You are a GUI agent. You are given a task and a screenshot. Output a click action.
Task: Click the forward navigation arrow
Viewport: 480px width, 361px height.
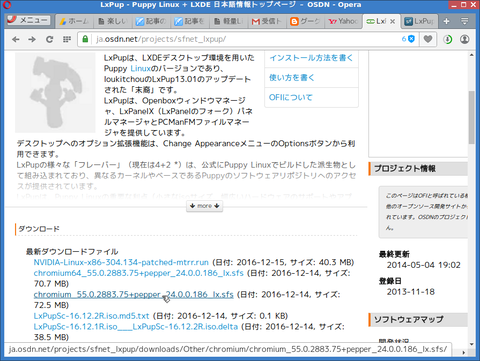tap(32, 39)
